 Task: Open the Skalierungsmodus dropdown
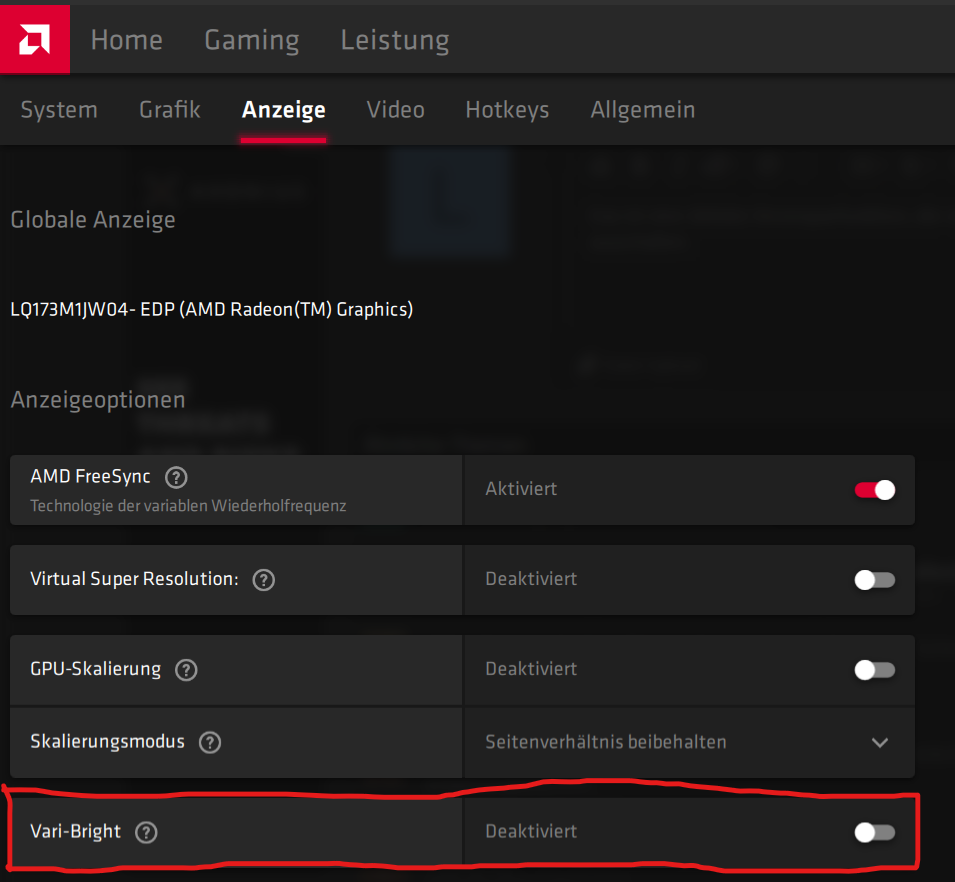pos(880,742)
